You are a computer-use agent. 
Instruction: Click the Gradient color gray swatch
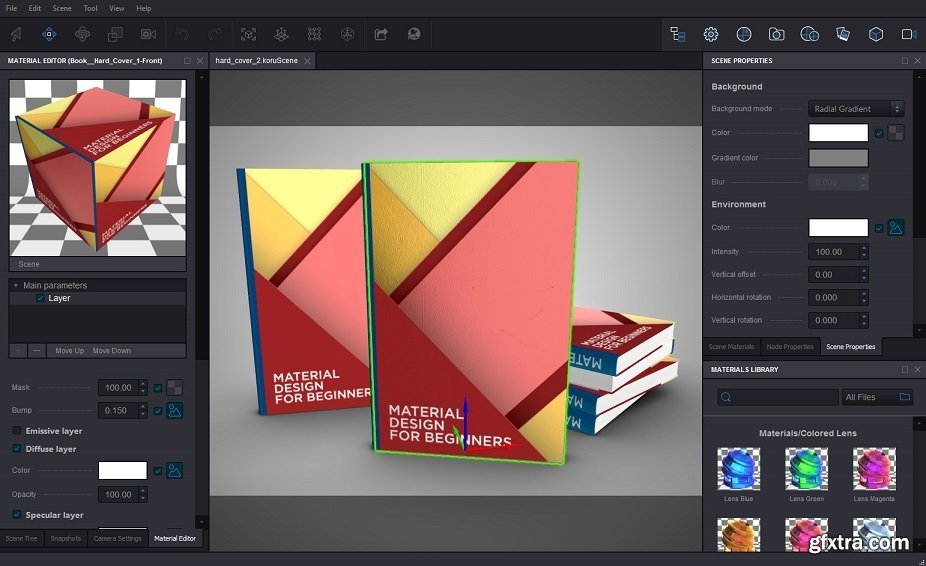tap(838, 158)
